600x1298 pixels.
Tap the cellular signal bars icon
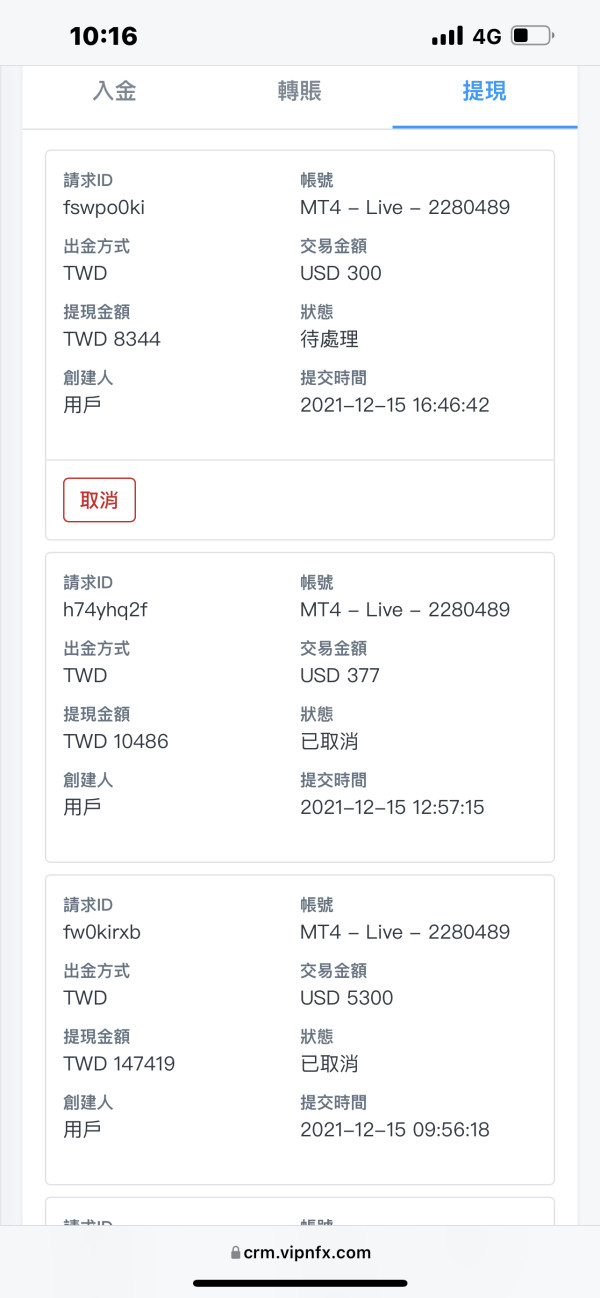[447, 37]
